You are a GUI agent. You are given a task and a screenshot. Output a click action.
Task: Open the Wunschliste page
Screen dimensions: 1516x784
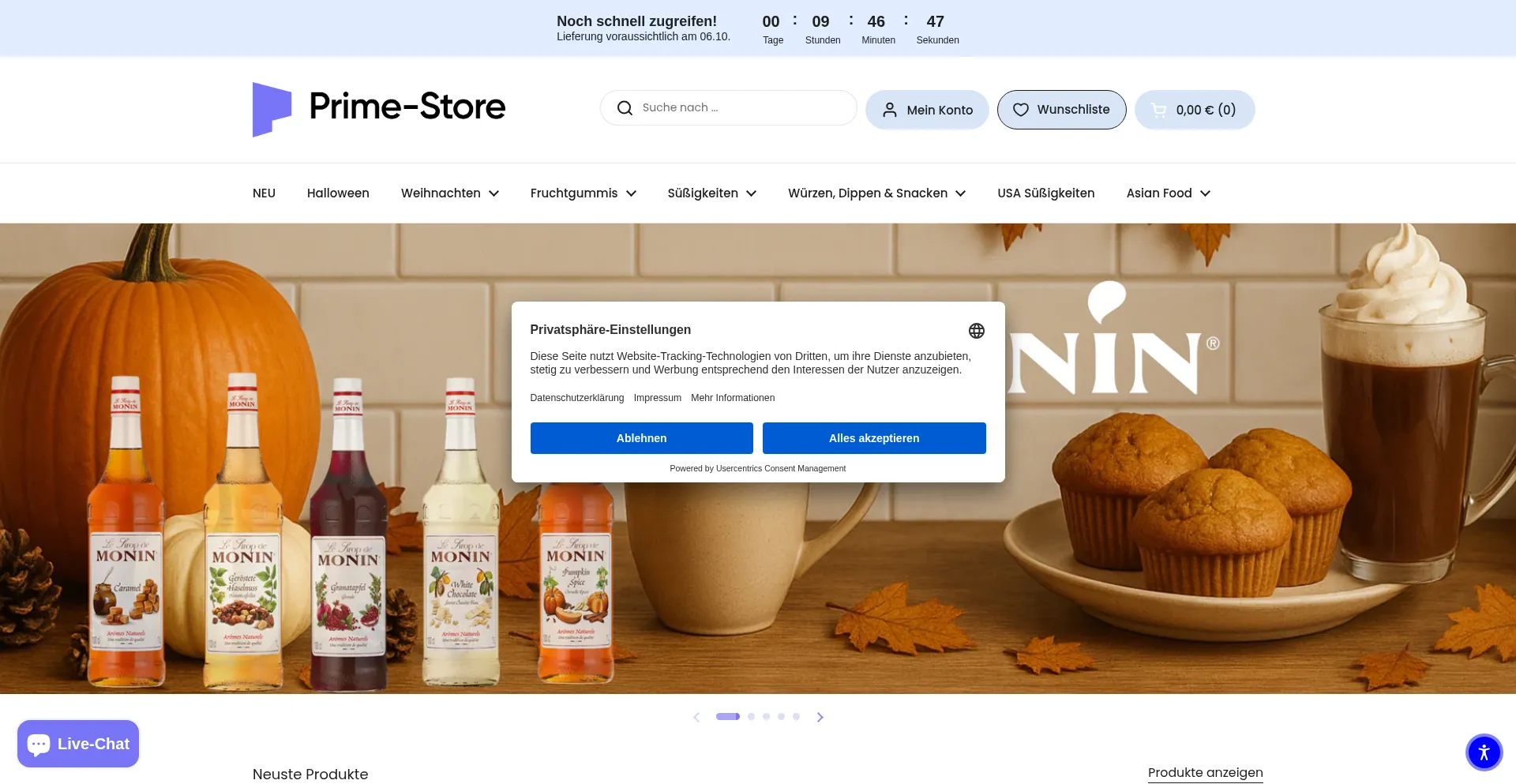pos(1062,110)
